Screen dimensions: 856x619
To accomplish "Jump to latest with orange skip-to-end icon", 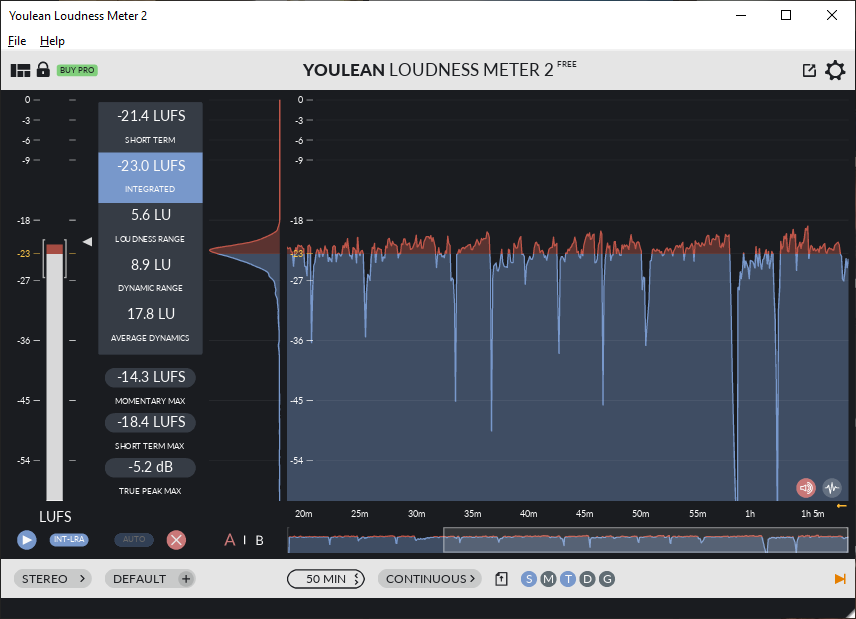I will tap(840, 579).
